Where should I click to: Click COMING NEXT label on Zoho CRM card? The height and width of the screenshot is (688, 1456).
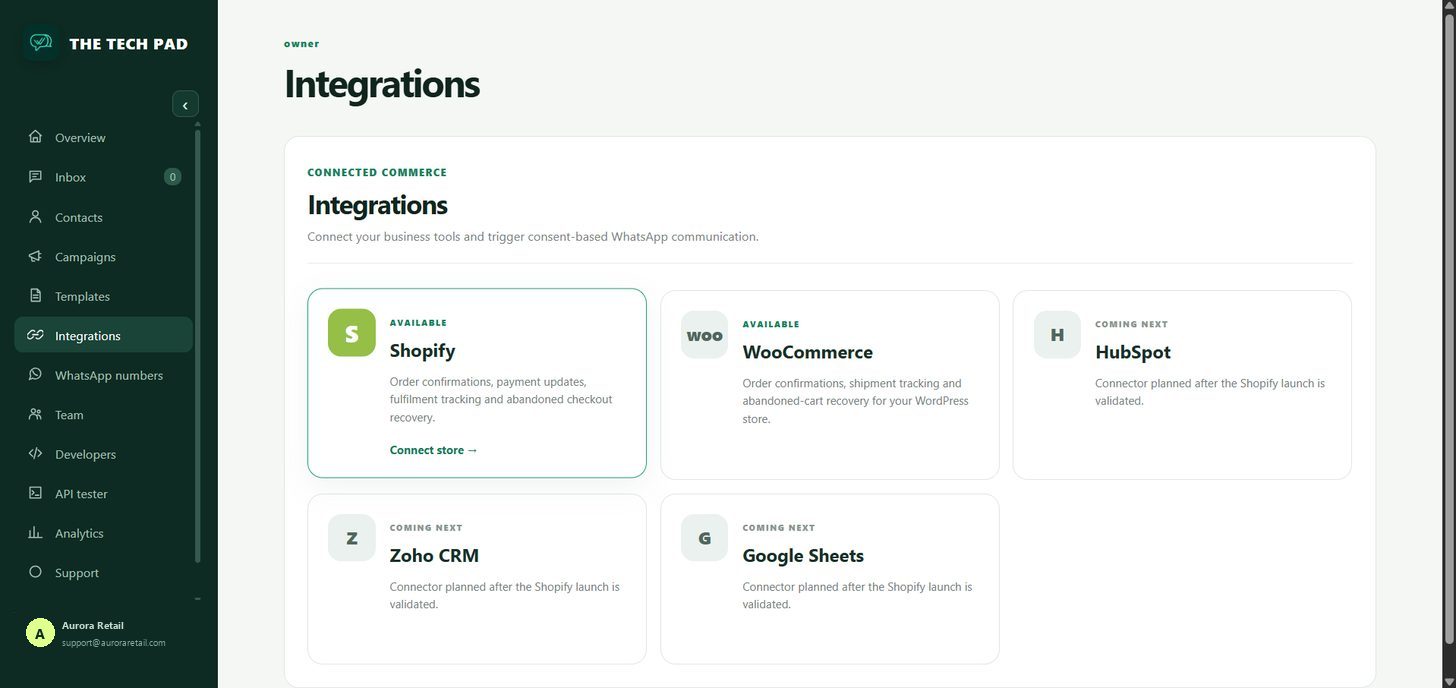pos(426,527)
